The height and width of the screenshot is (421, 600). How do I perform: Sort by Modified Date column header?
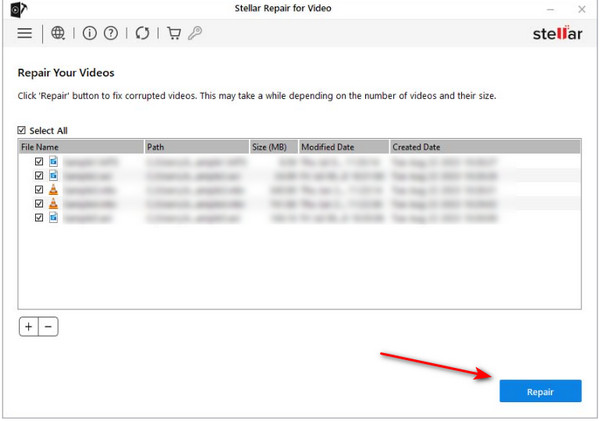click(x=344, y=147)
